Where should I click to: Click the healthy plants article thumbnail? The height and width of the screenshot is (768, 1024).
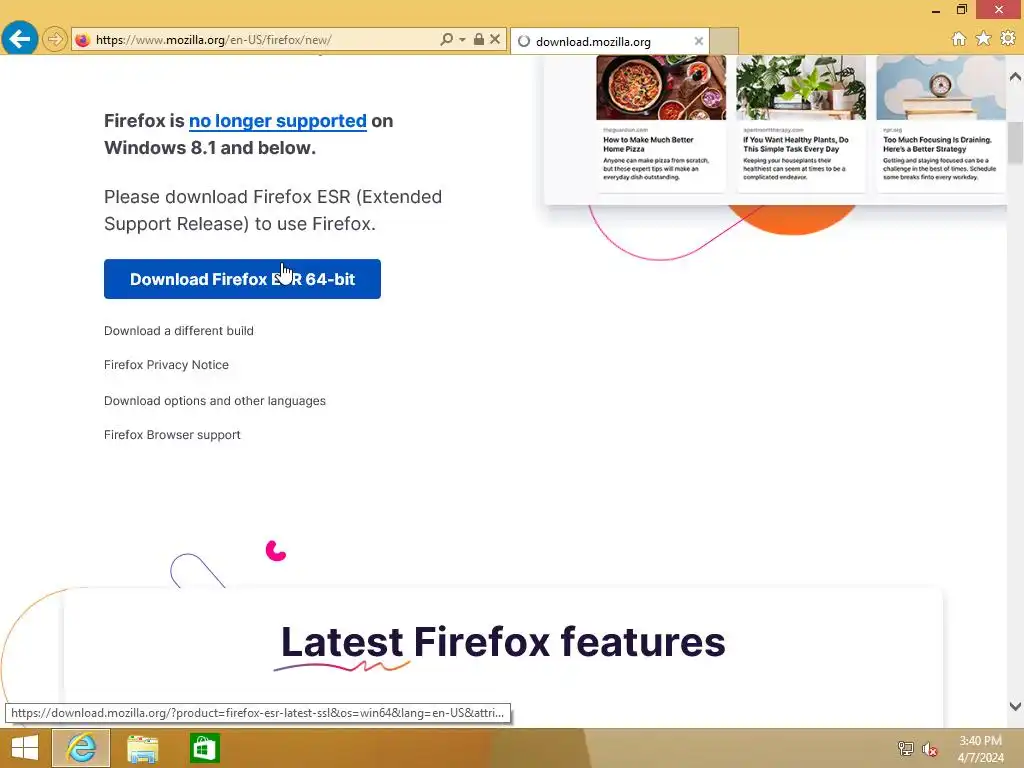[x=801, y=88]
